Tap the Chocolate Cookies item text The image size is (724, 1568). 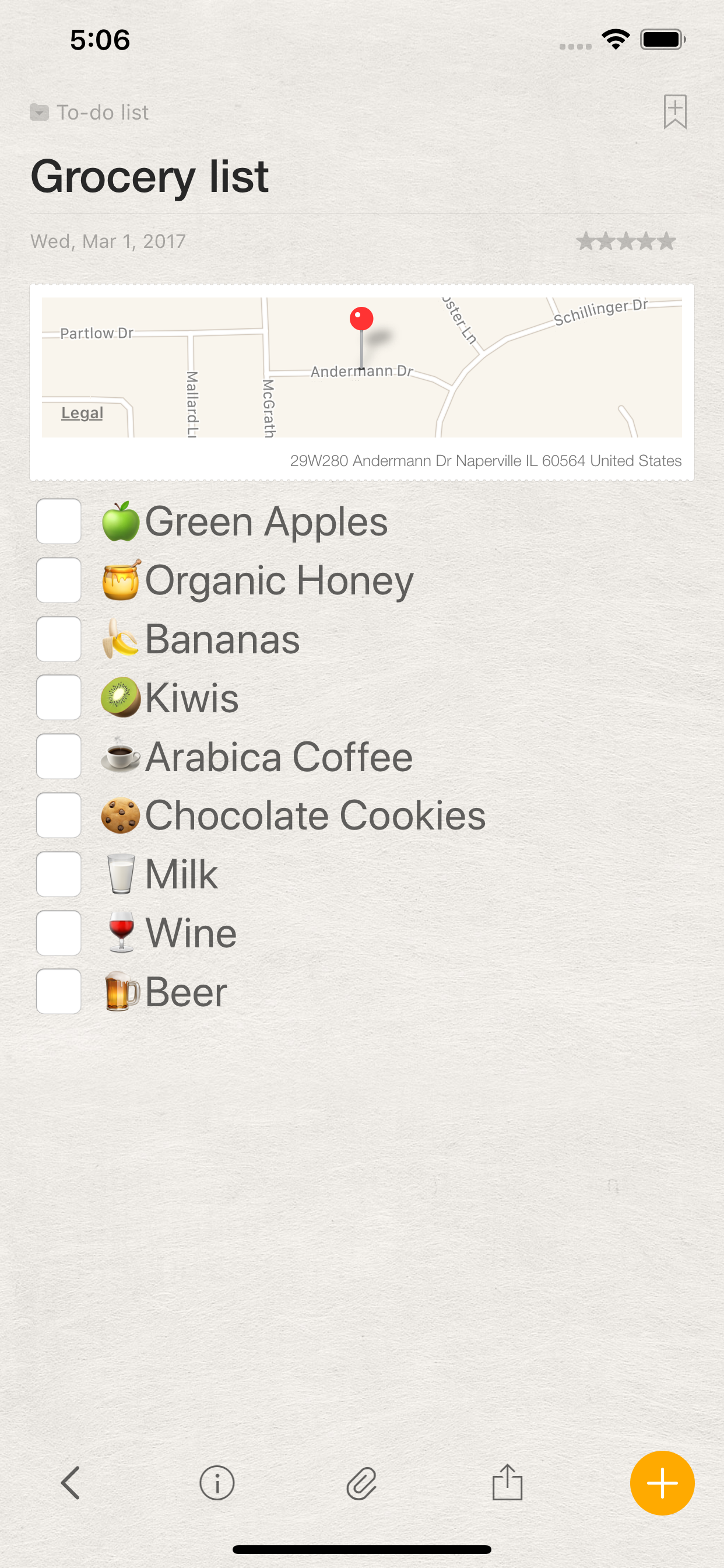pos(315,815)
